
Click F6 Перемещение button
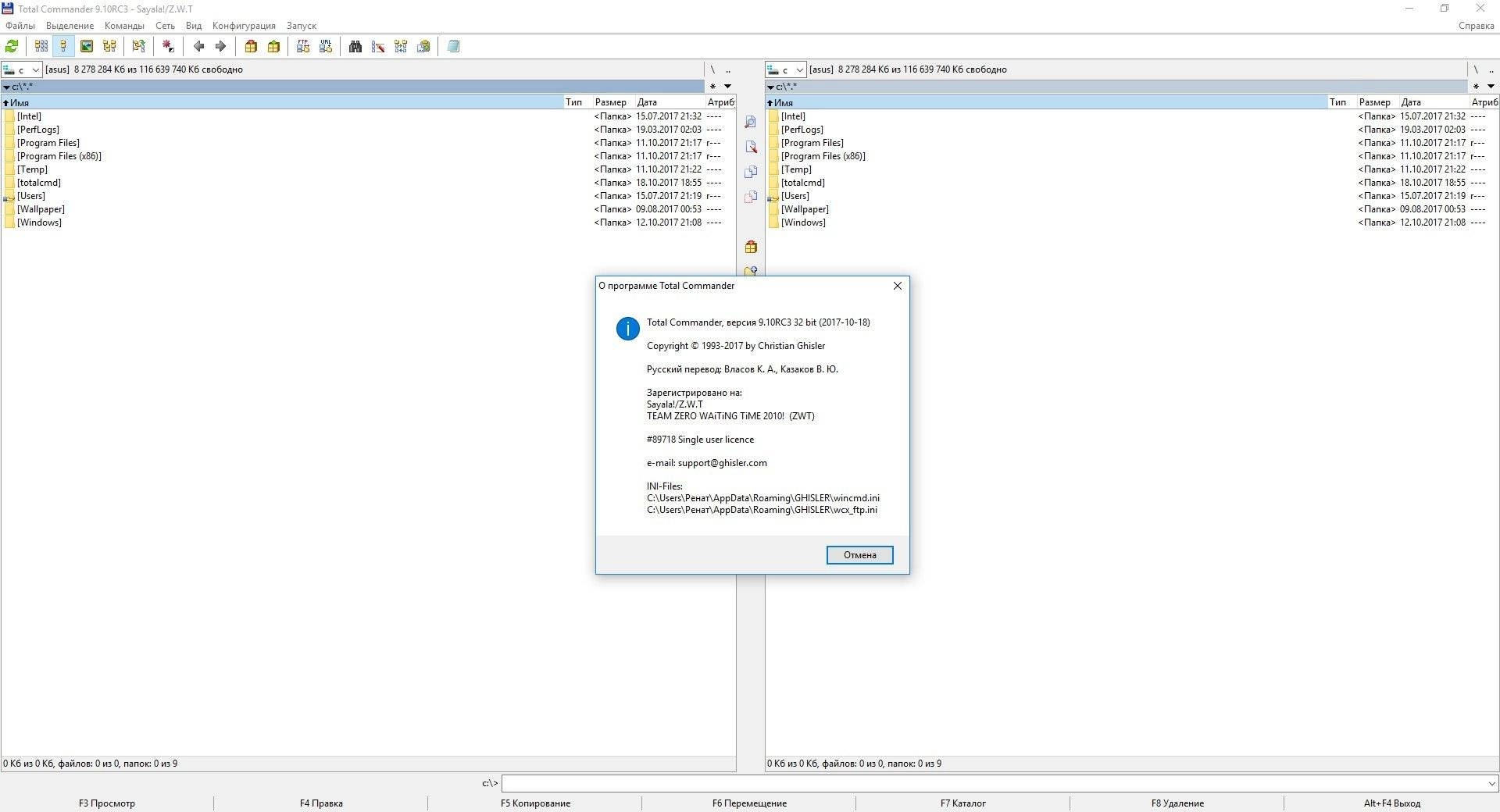click(x=749, y=803)
